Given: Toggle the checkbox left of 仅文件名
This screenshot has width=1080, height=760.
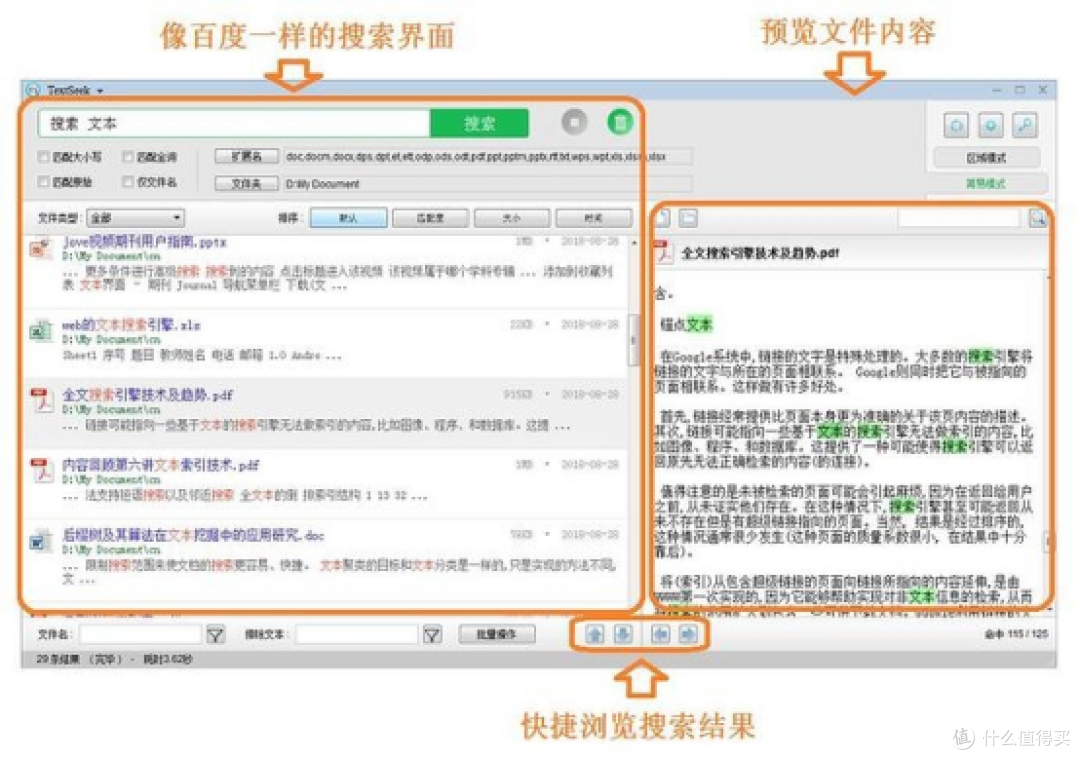Looking at the screenshot, I should coord(128,182).
